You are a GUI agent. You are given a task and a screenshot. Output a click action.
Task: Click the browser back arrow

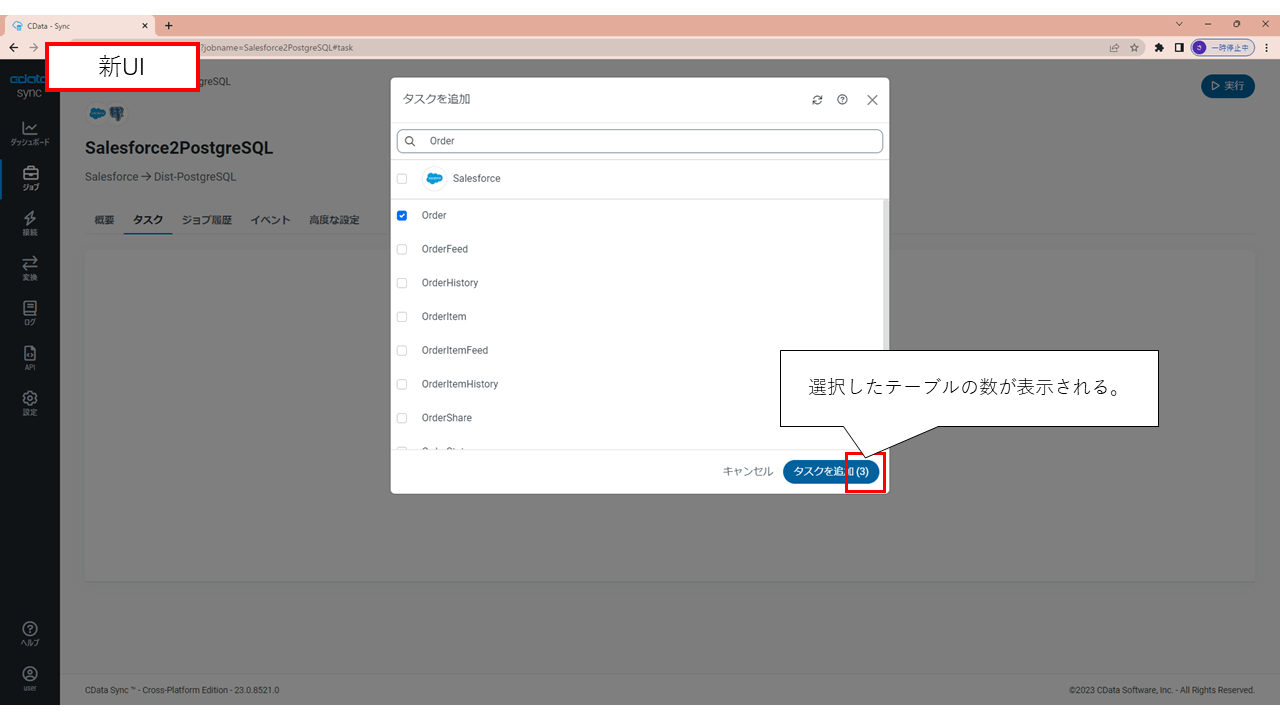(x=13, y=47)
